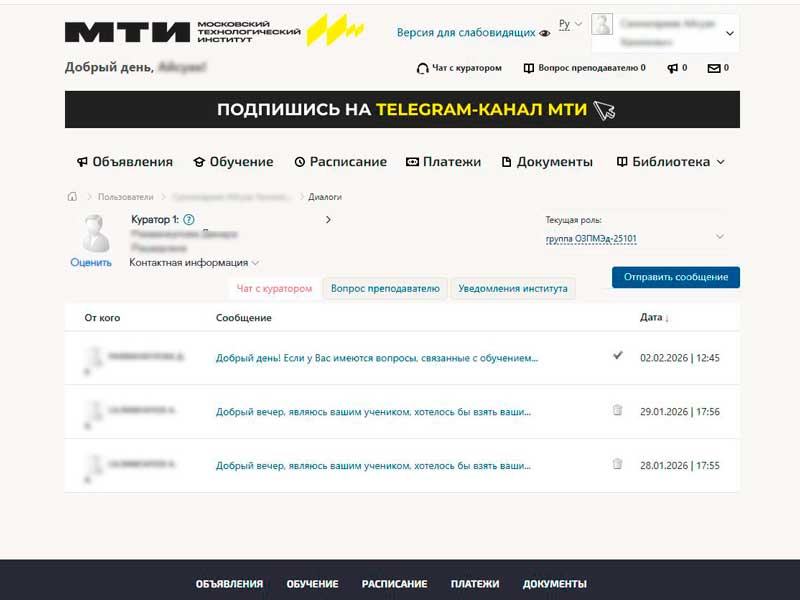Image resolution: width=800 pixels, height=600 pixels.
Task: Open the Платежи menu item
Action: point(443,162)
